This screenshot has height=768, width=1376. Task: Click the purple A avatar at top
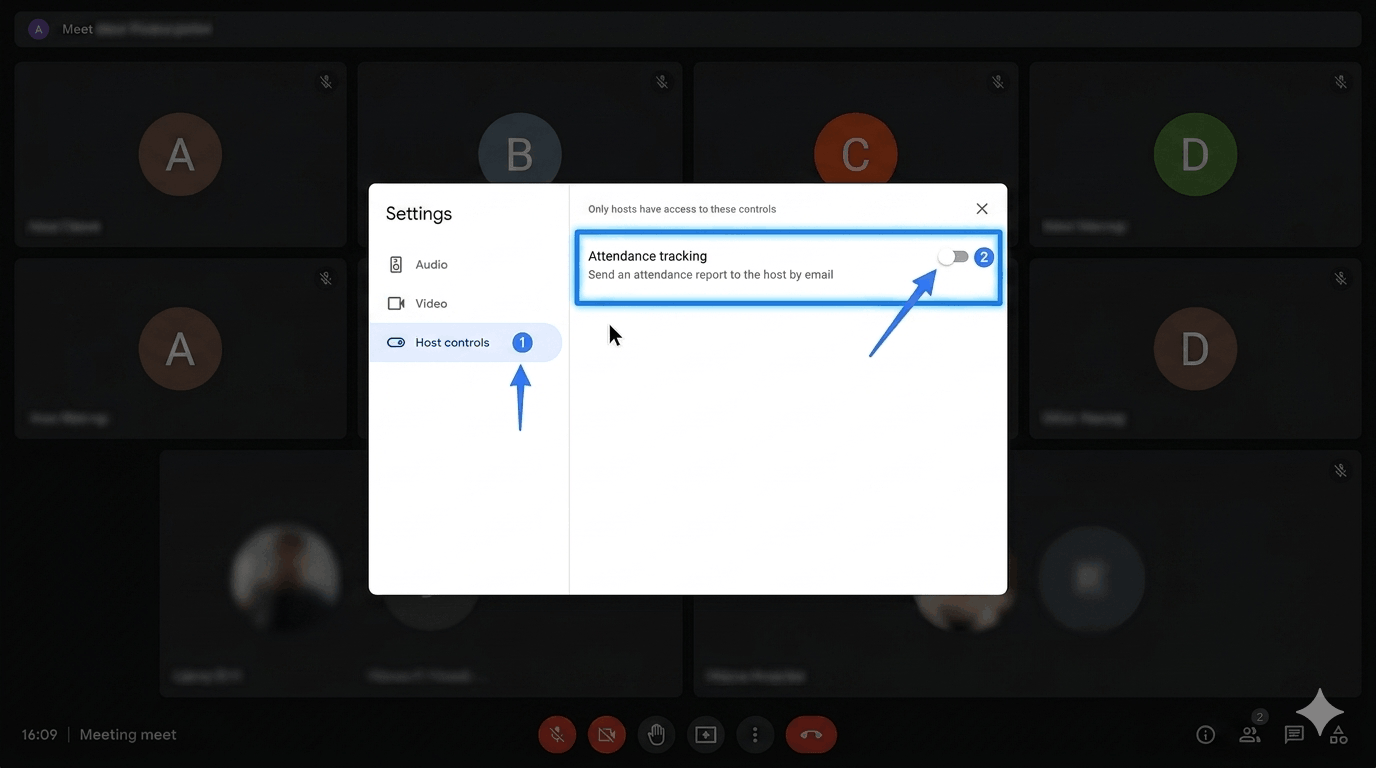(x=39, y=29)
